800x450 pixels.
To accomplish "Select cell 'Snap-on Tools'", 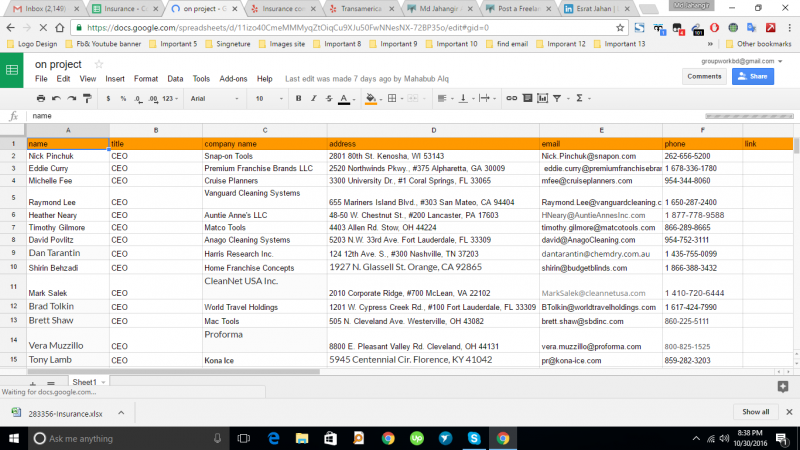I will pyautogui.click(x=264, y=156).
